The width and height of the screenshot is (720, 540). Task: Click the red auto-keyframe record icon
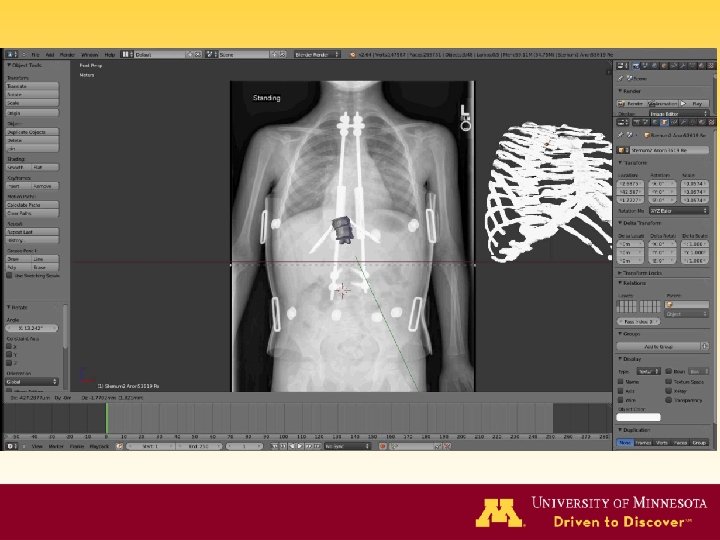click(383, 446)
